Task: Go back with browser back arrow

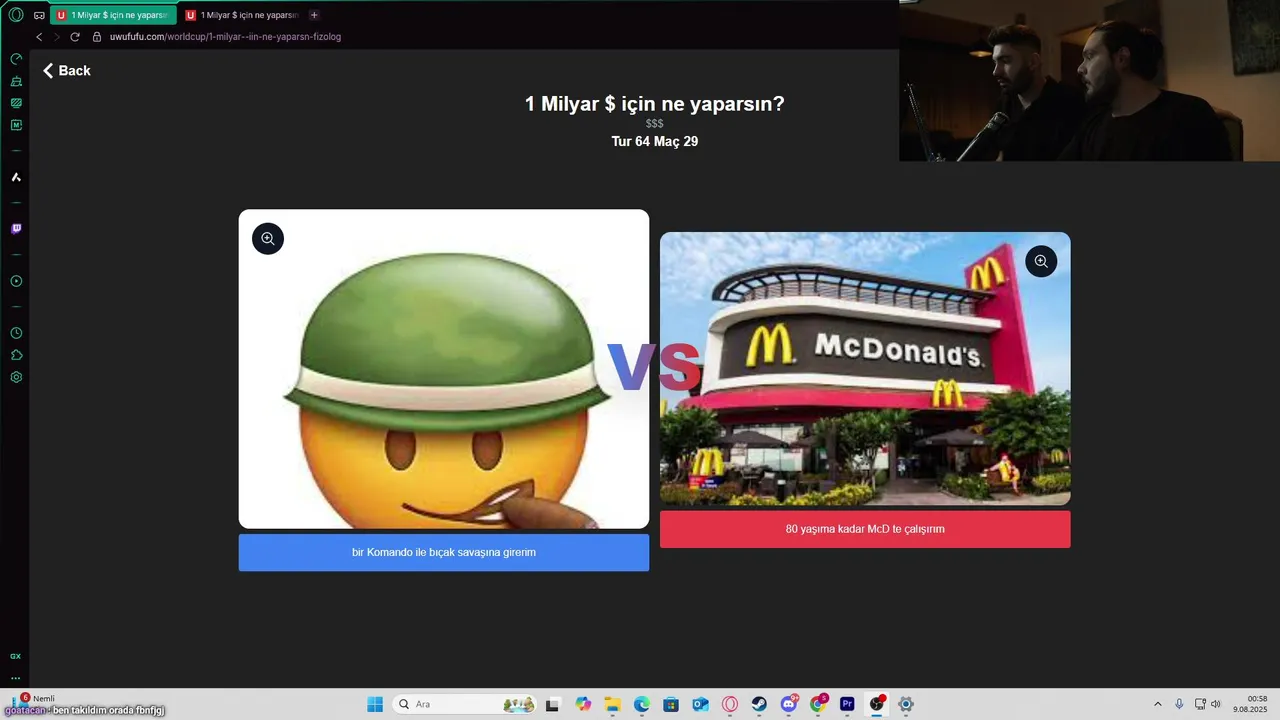Action: [39, 37]
